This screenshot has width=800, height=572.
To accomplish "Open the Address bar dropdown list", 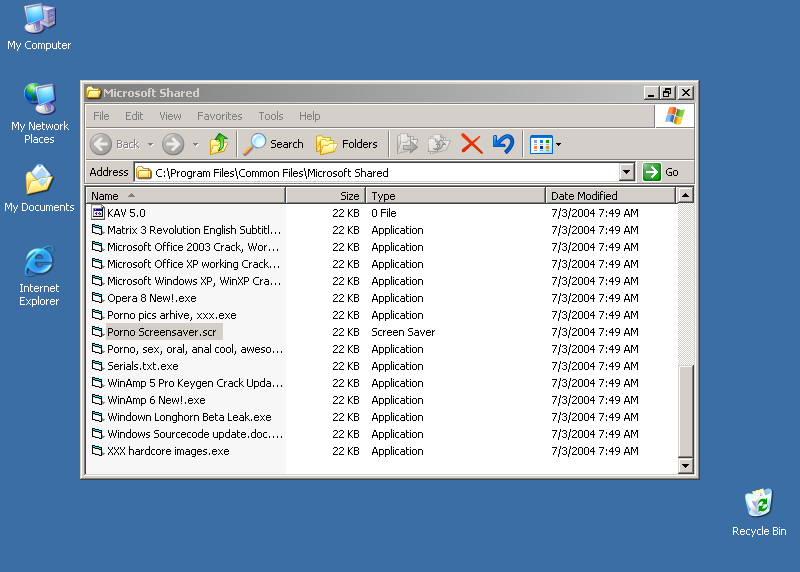I will coord(627,172).
